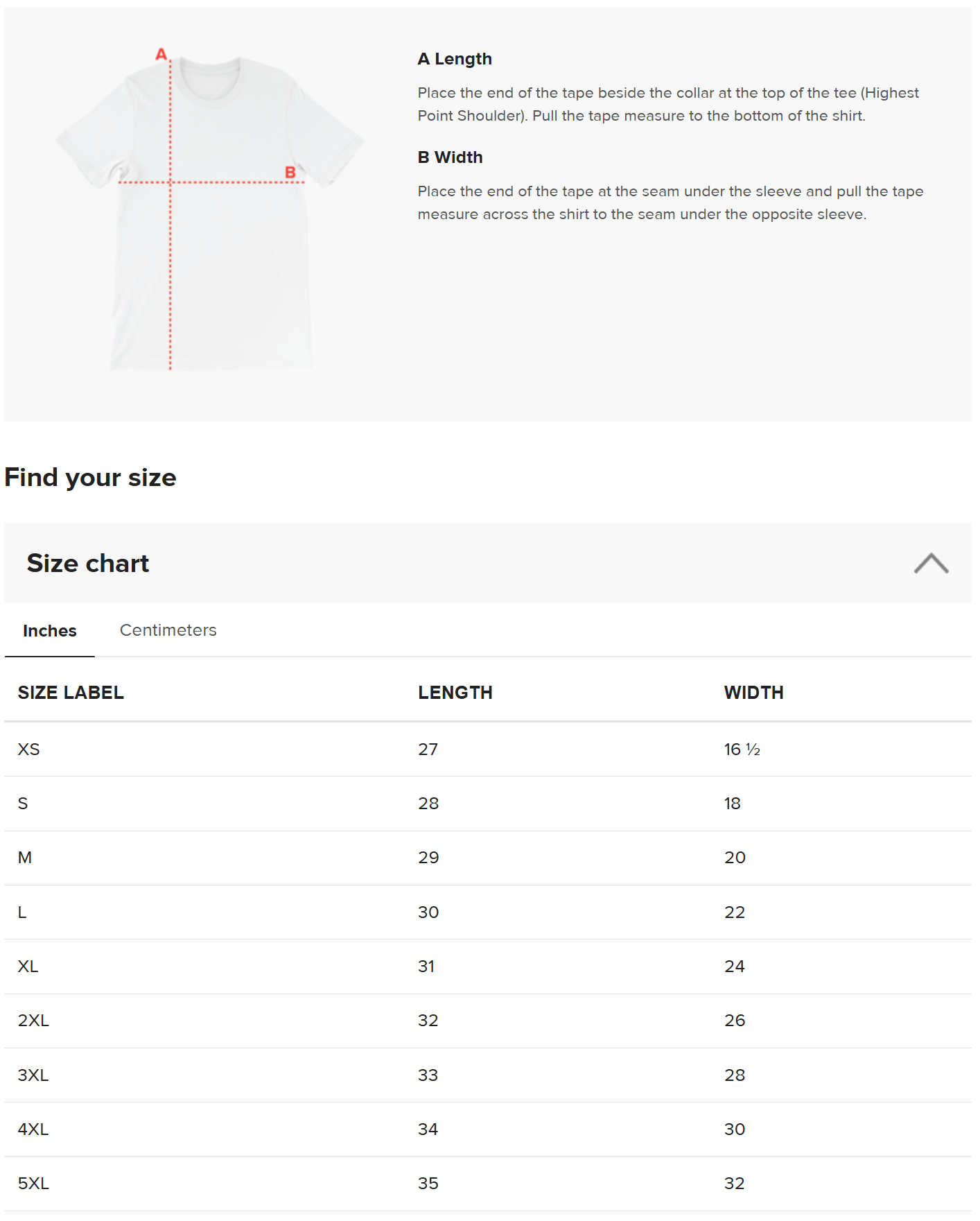Click the SIZE LABEL column header
Image resolution: width=980 pixels, height=1221 pixels.
71,693
